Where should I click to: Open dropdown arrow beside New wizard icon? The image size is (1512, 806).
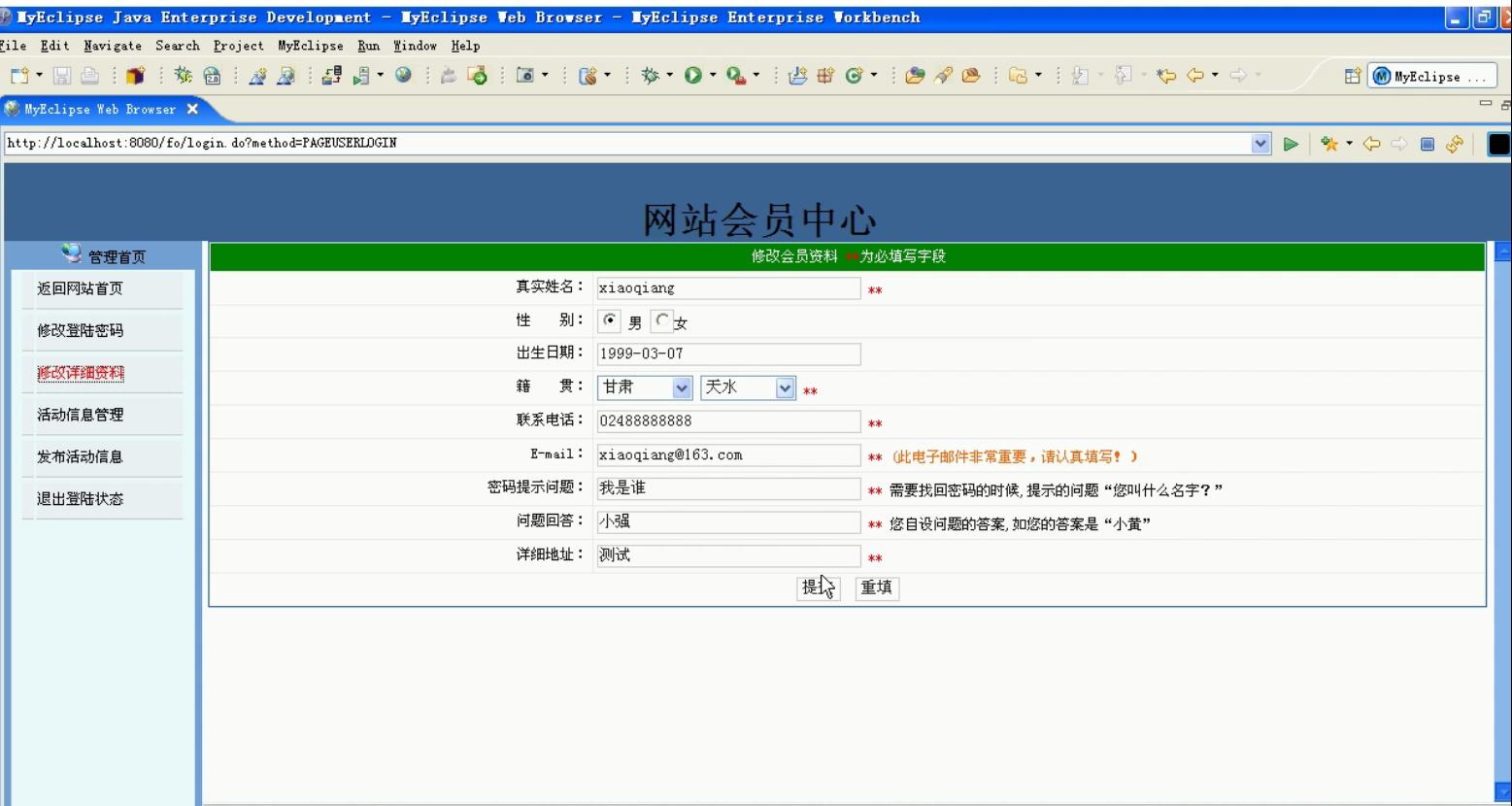[39, 75]
